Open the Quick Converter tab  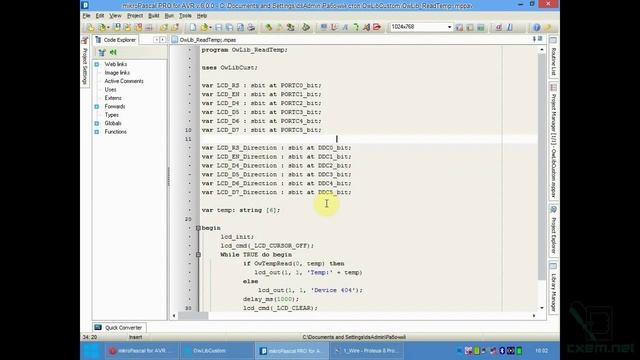tap(119, 327)
